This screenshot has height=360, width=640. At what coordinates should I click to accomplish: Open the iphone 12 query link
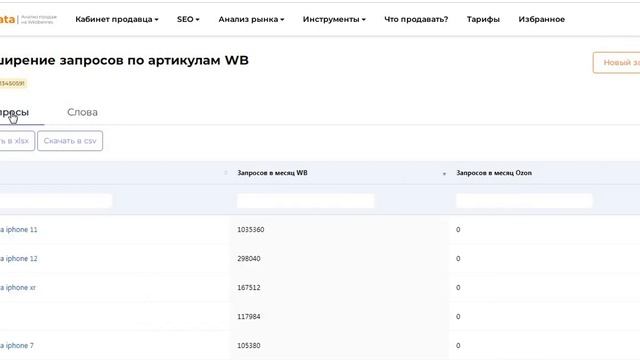(18, 258)
